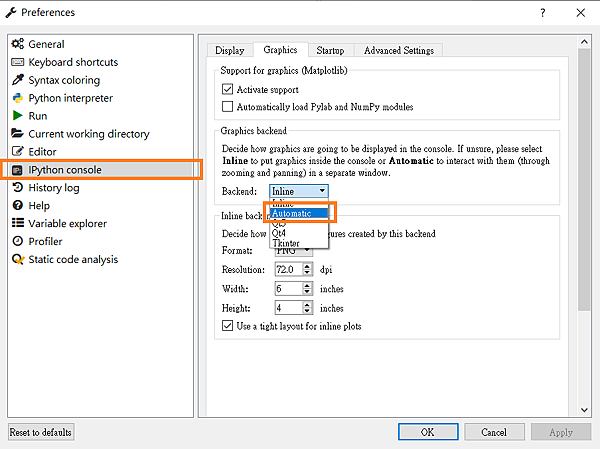Viewport: 600px width, 449px height.
Task: Click the Current working directory folder icon
Action: (18, 133)
